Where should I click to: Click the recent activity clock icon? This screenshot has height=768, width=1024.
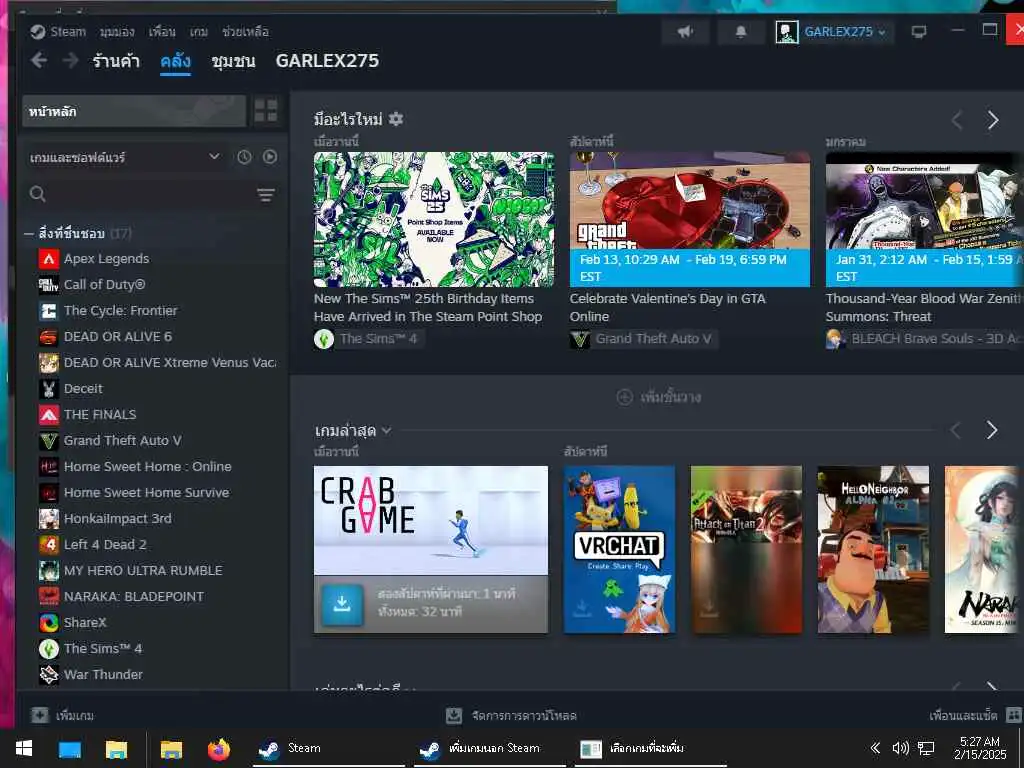point(244,157)
